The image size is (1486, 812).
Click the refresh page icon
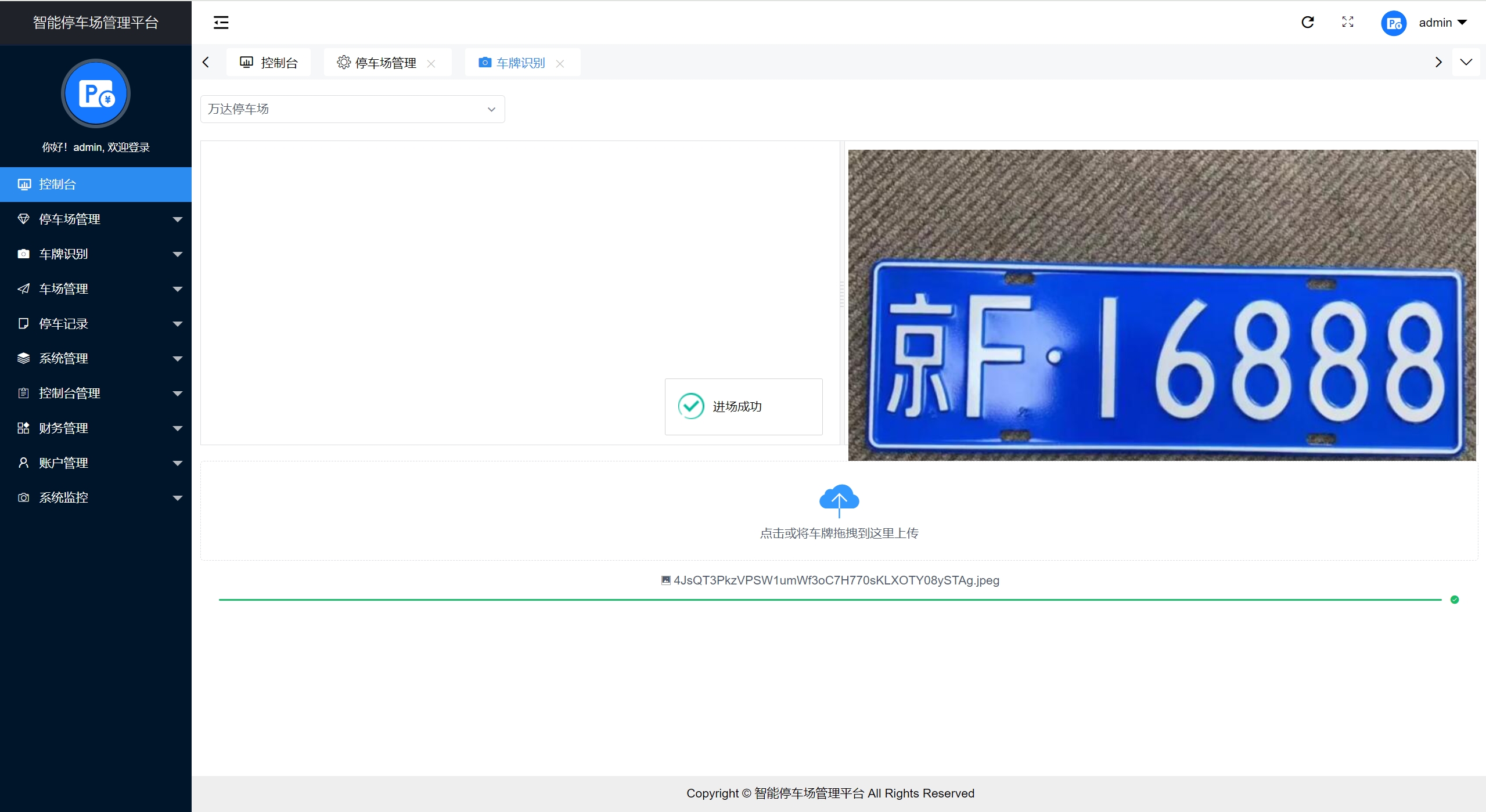(1307, 22)
